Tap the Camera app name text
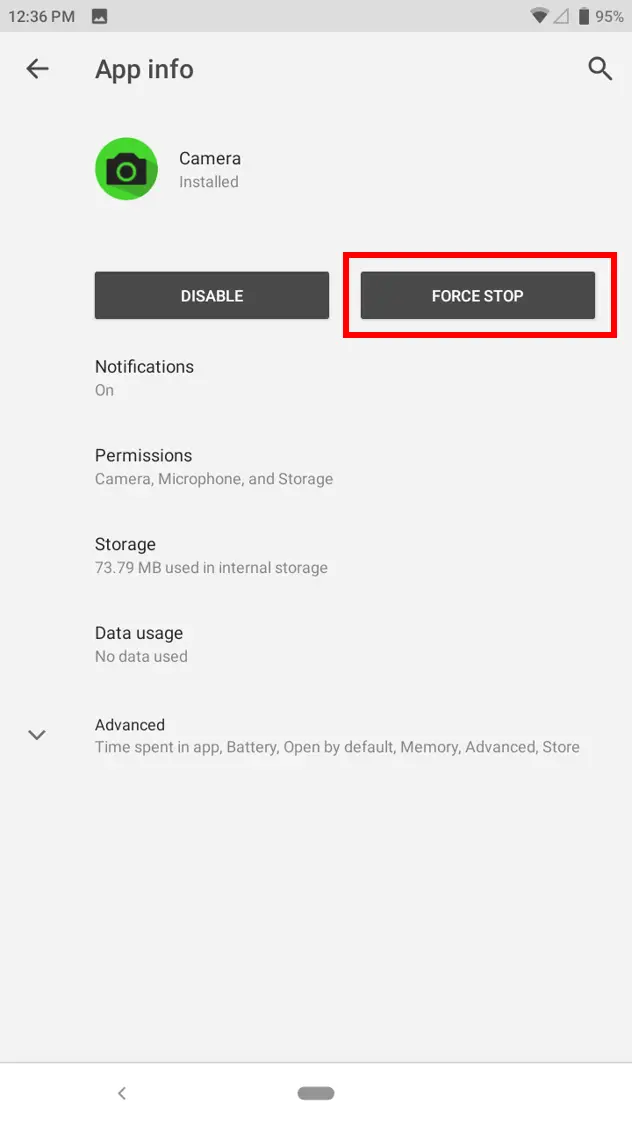Screen dimensions: 632x1125 coord(210,158)
